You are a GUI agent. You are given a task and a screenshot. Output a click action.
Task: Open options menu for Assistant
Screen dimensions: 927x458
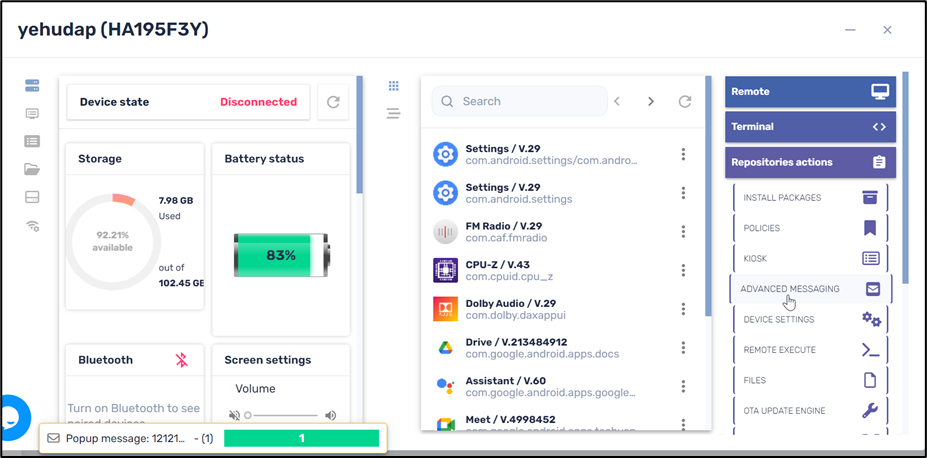click(683, 386)
